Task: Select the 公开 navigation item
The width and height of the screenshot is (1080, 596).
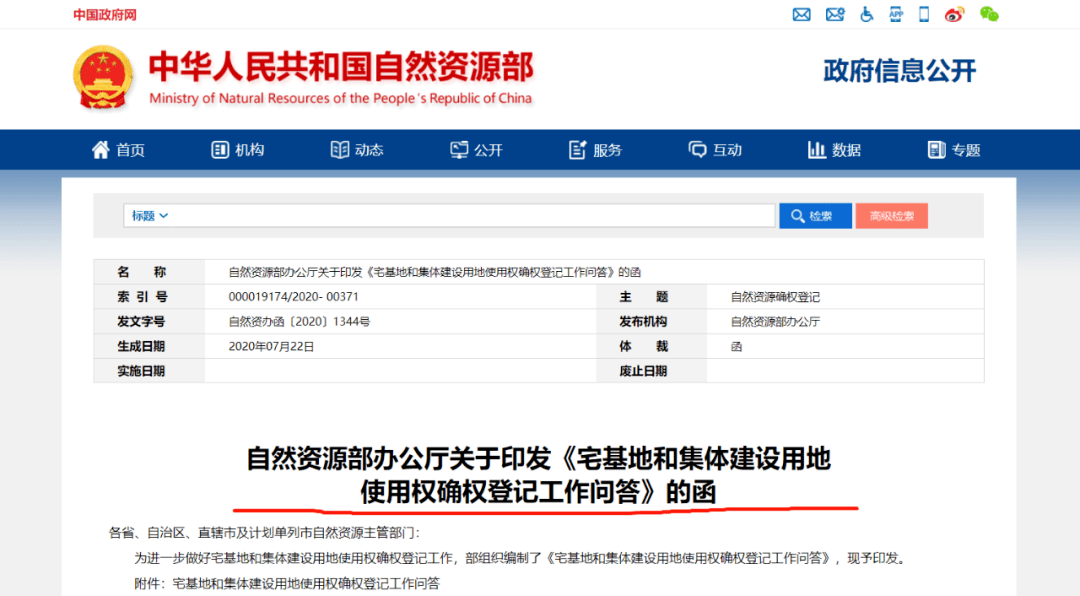Action: (476, 150)
